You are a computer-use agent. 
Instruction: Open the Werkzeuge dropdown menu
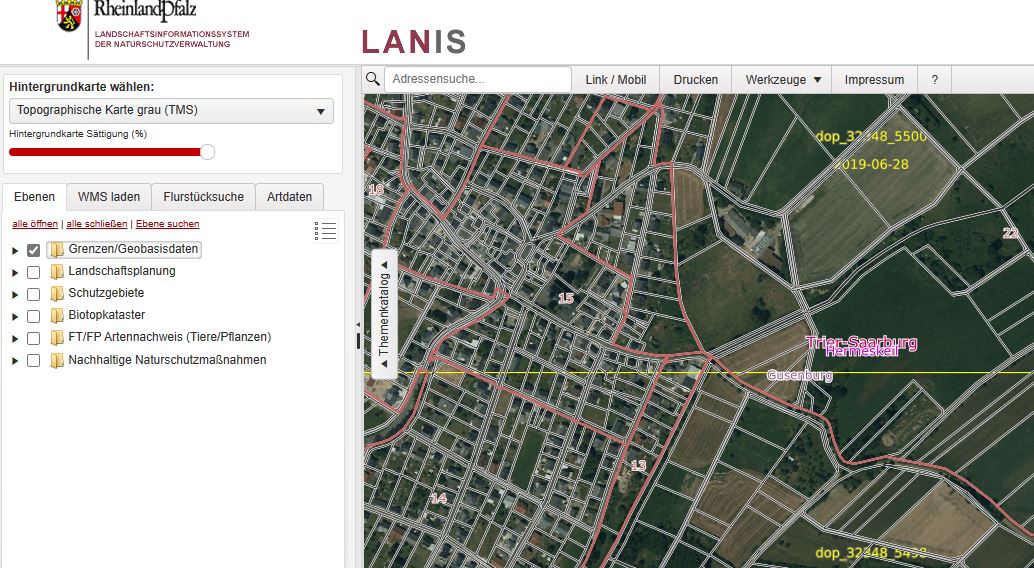[x=783, y=80]
